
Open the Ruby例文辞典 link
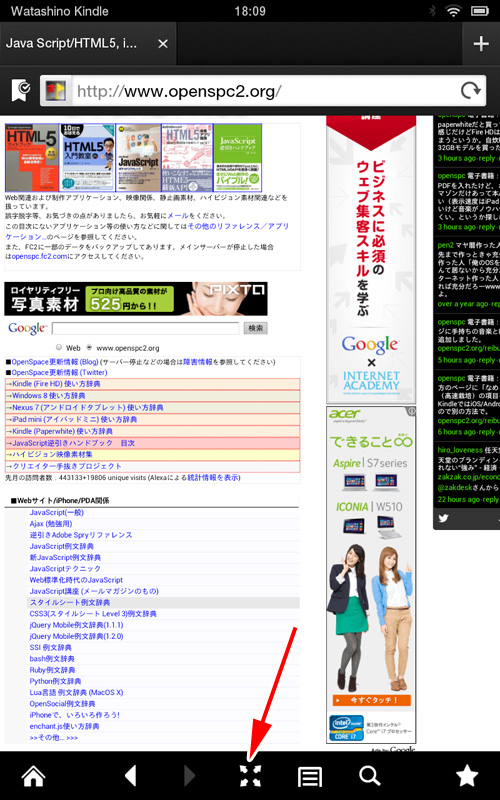[x=53, y=669]
